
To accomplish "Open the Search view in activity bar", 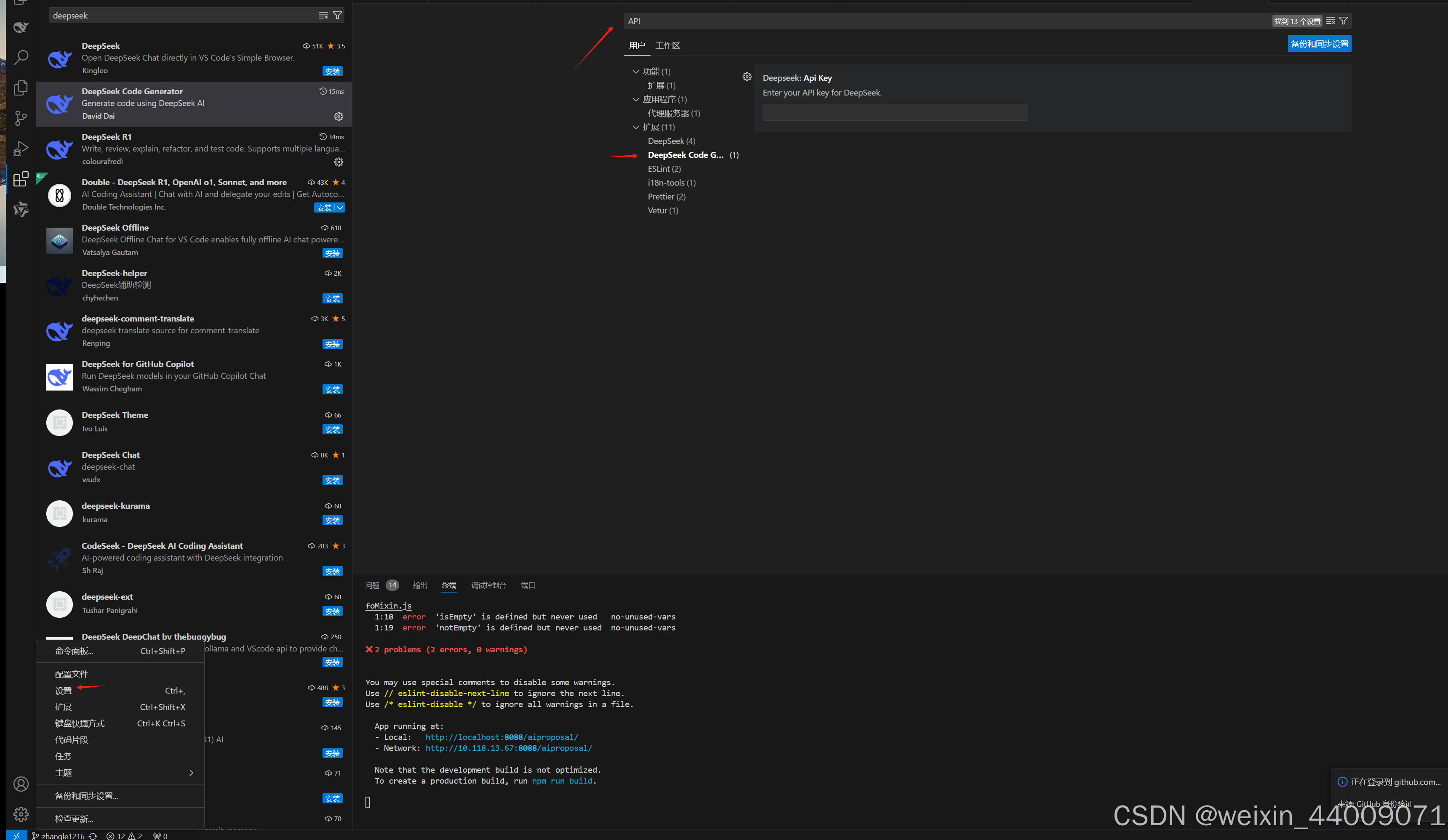I will pyautogui.click(x=21, y=57).
